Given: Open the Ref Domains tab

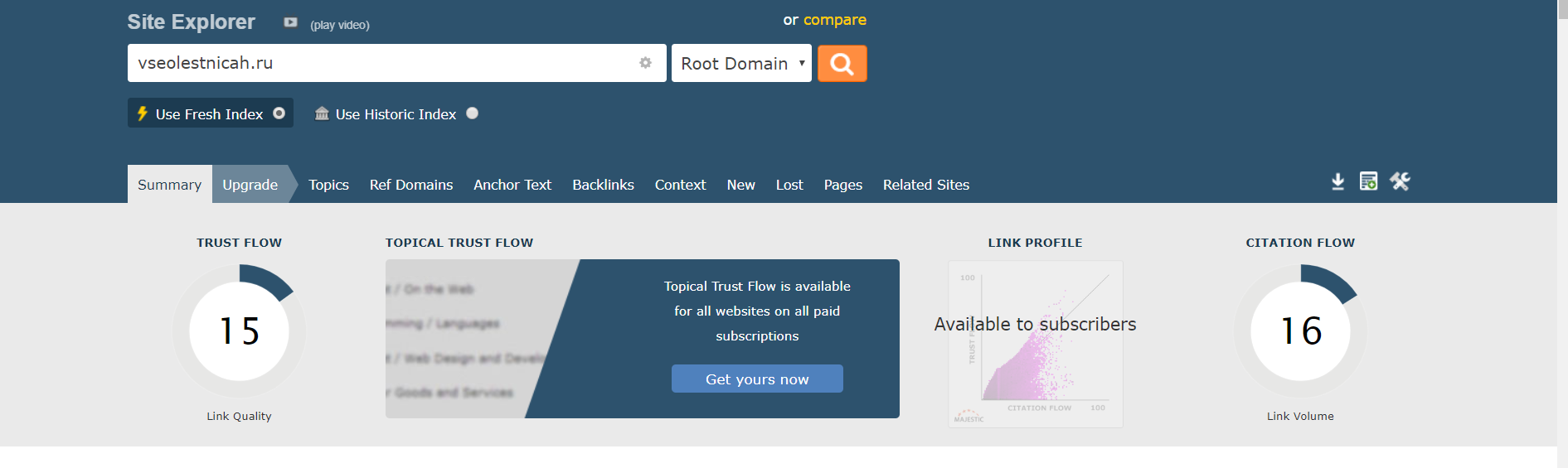Looking at the screenshot, I should (411, 185).
